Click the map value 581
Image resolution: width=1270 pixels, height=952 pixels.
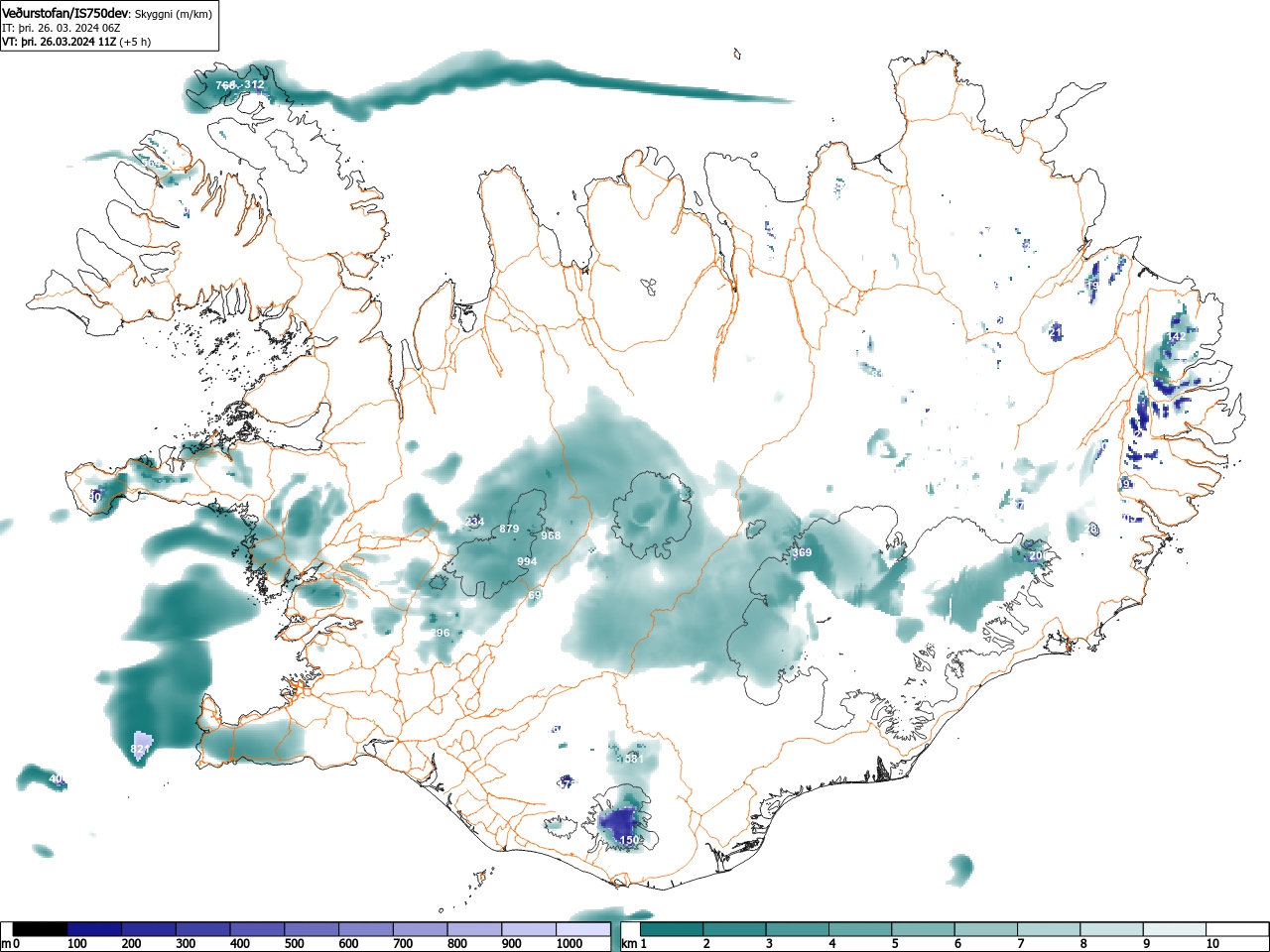pyautogui.click(x=634, y=759)
